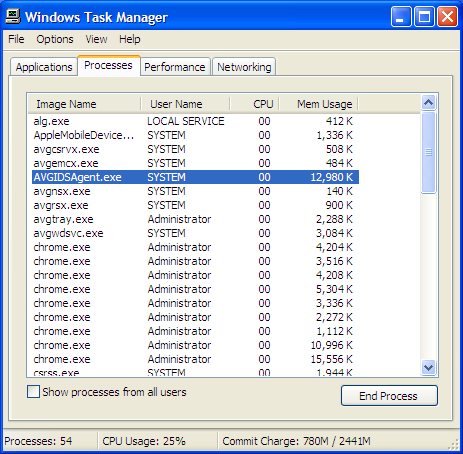Select the avgnsx.exe process
This screenshot has width=463, height=454.
tap(195, 191)
